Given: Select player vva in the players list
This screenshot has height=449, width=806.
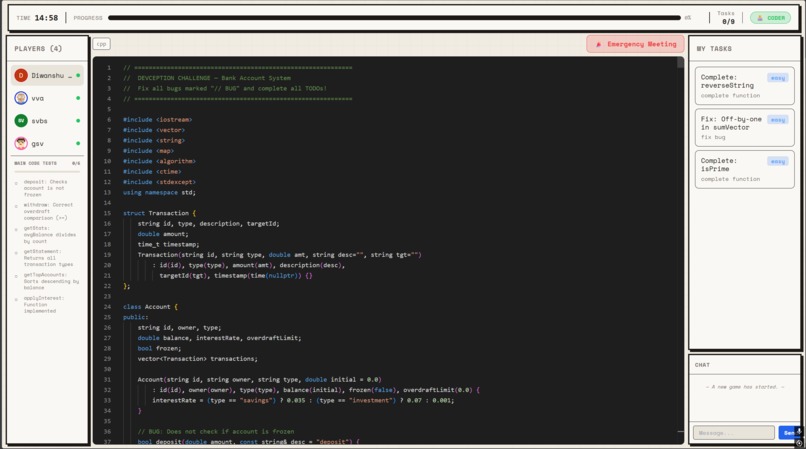Looking at the screenshot, I should coord(47,98).
